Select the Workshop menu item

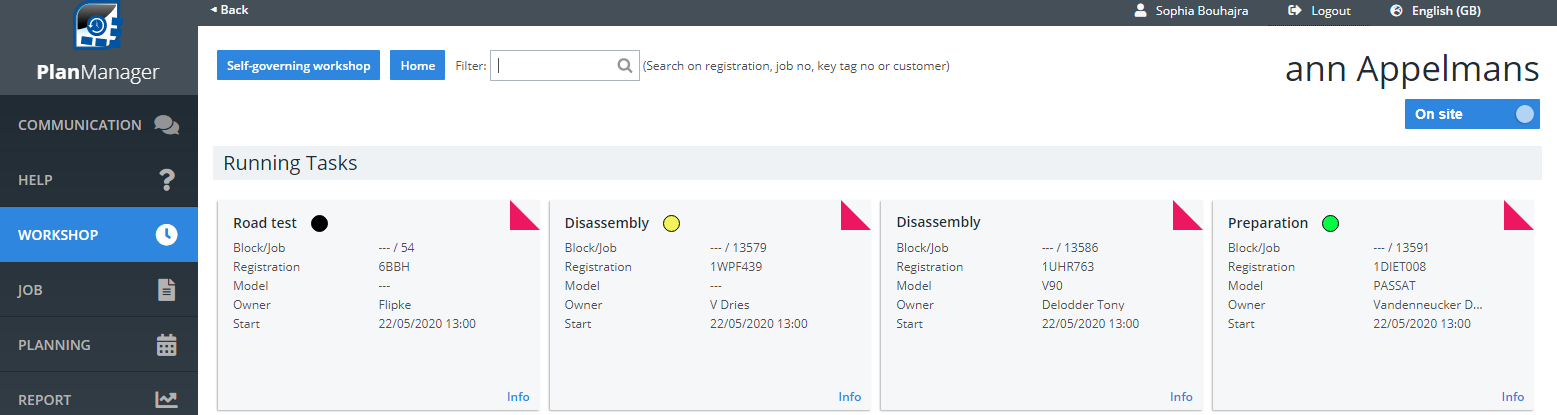click(99, 235)
